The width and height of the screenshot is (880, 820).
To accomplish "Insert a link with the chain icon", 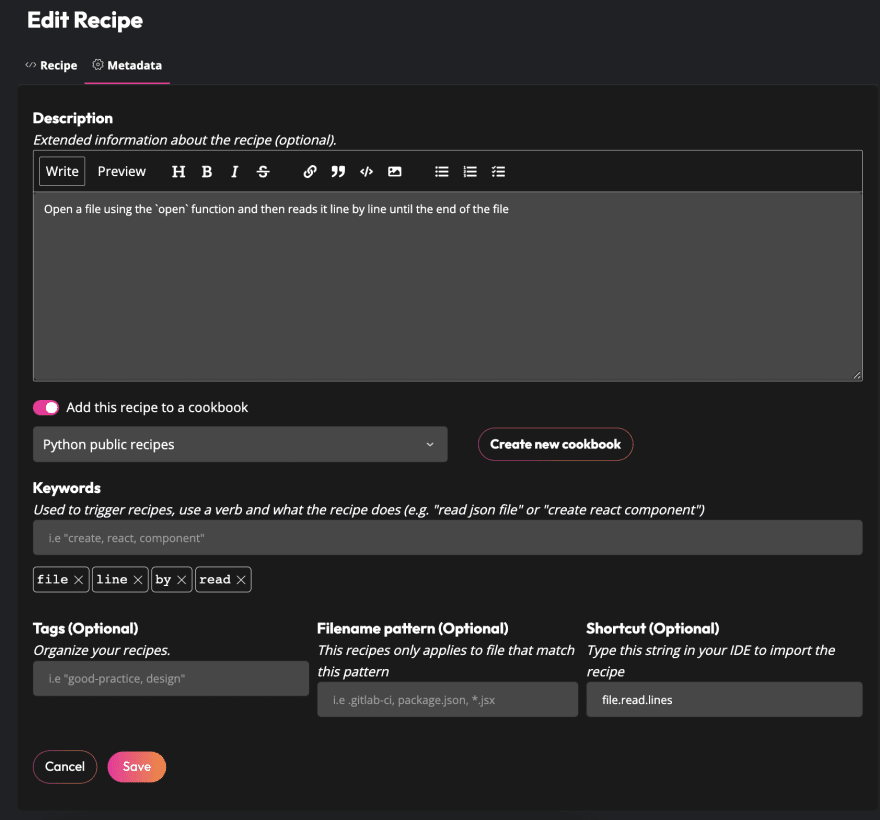I will pos(310,172).
